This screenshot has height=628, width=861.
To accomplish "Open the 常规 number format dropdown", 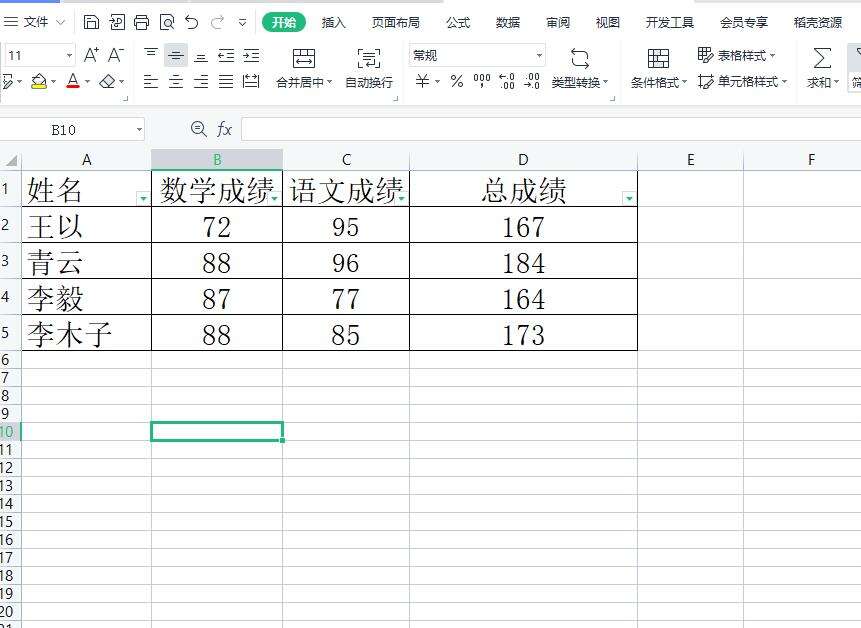I will coord(539,53).
